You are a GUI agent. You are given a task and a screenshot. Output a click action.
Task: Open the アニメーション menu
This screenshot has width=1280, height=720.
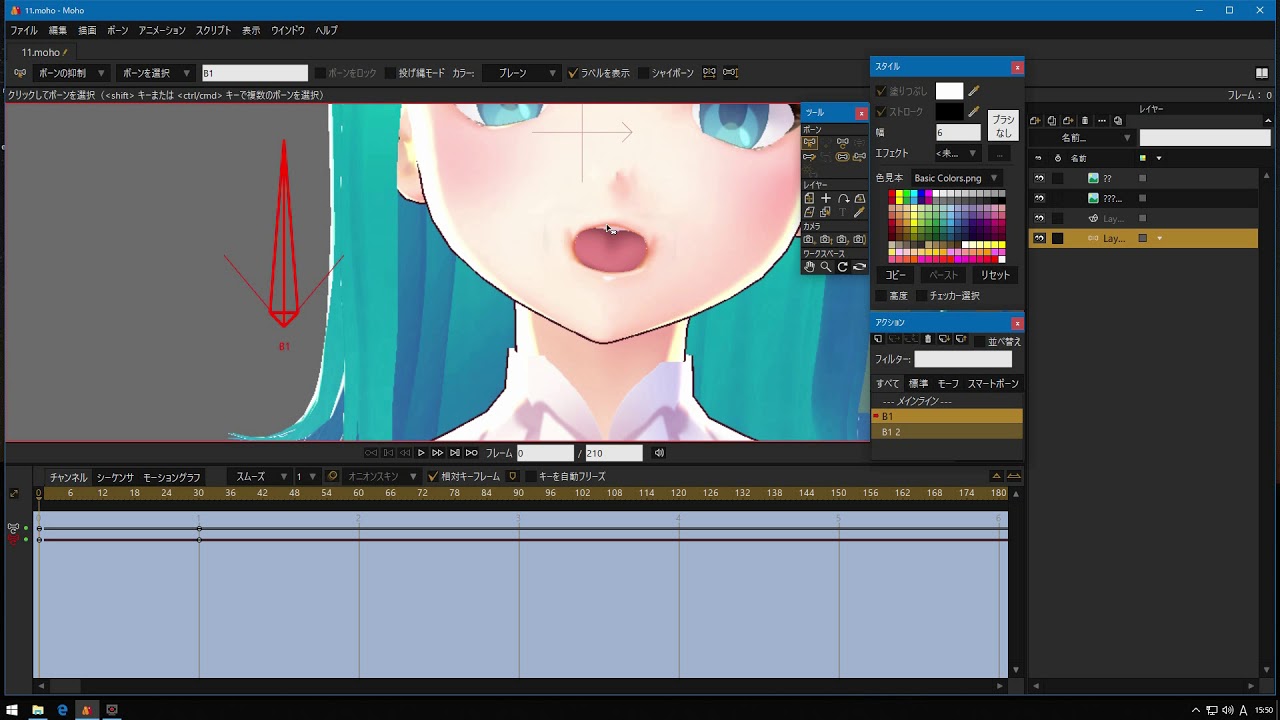pos(162,31)
